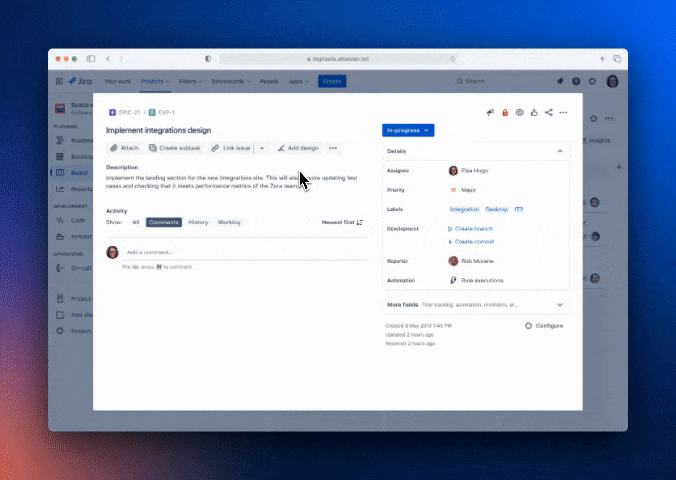Select the History activity tab

[x=198, y=222]
